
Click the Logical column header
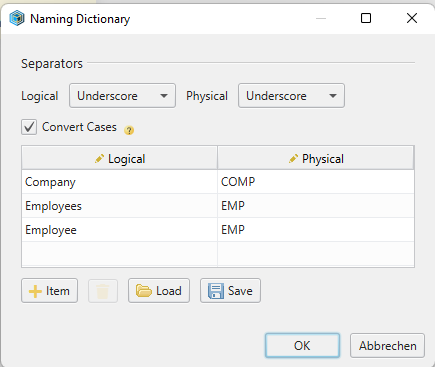[120, 159]
